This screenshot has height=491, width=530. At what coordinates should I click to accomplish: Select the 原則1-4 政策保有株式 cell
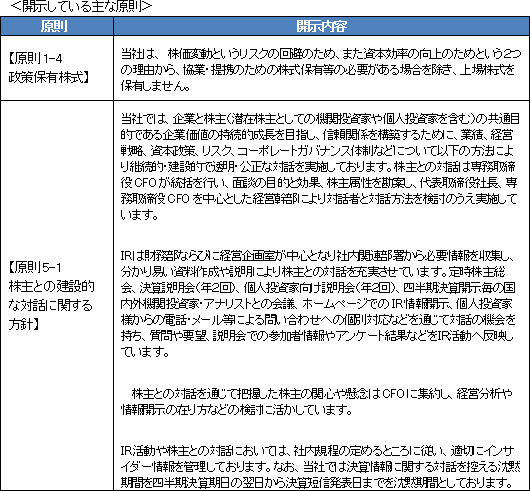(x=57, y=68)
